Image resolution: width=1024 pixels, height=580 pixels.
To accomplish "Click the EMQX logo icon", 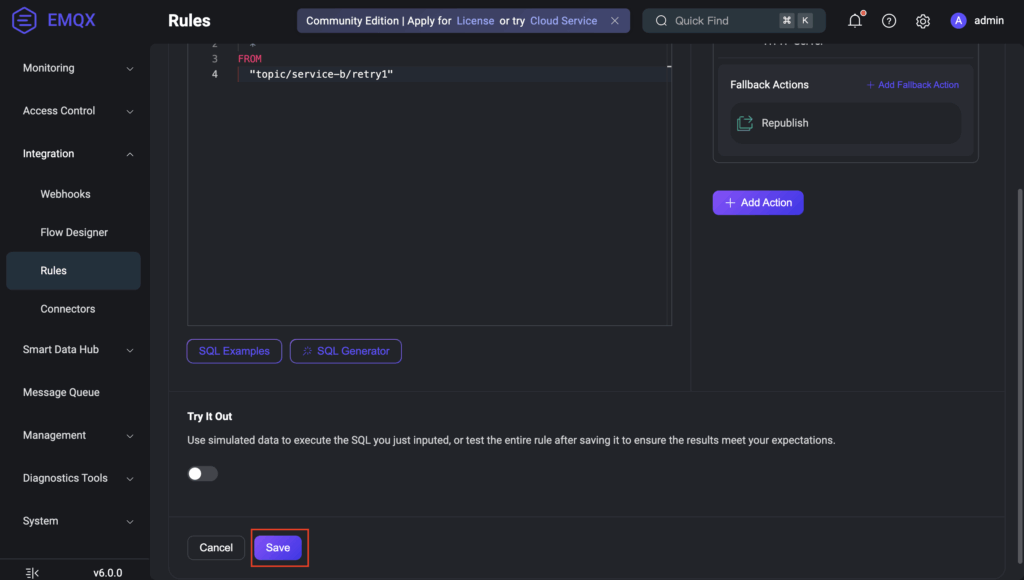I will 24,20.
